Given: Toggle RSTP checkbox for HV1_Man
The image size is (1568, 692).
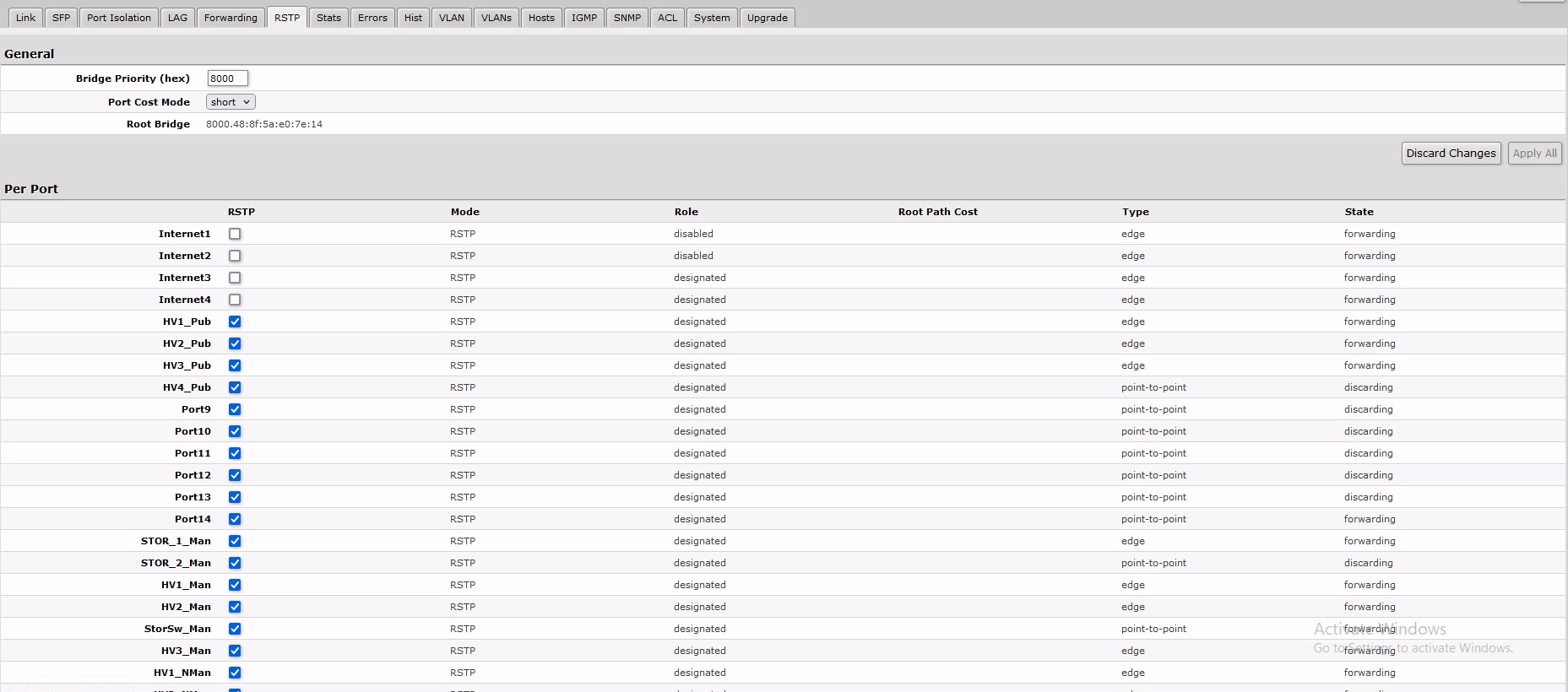Looking at the screenshot, I should (235, 585).
